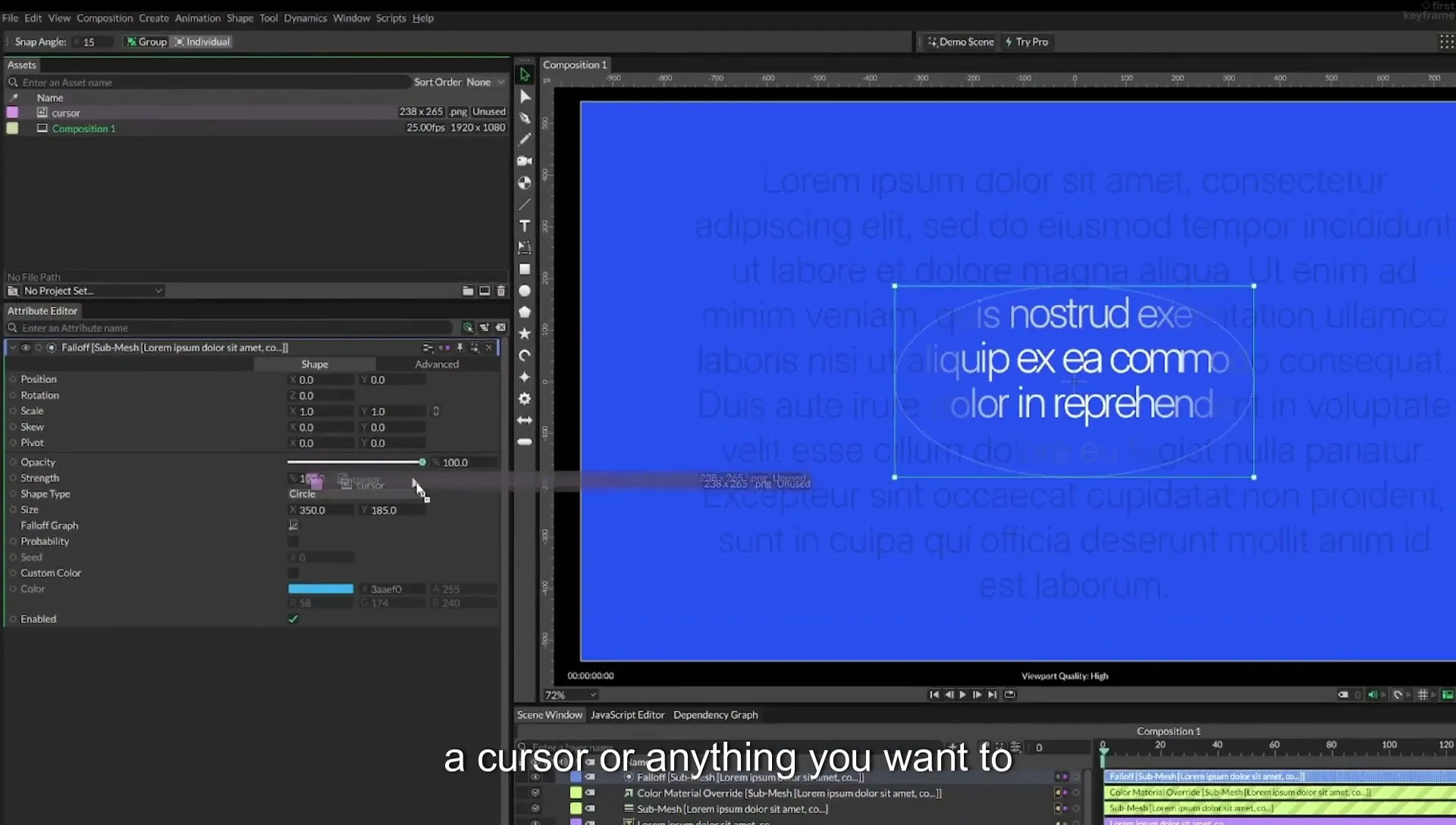1456x825 pixels.
Task: Select the Arc shape tool
Action: [x=524, y=355]
